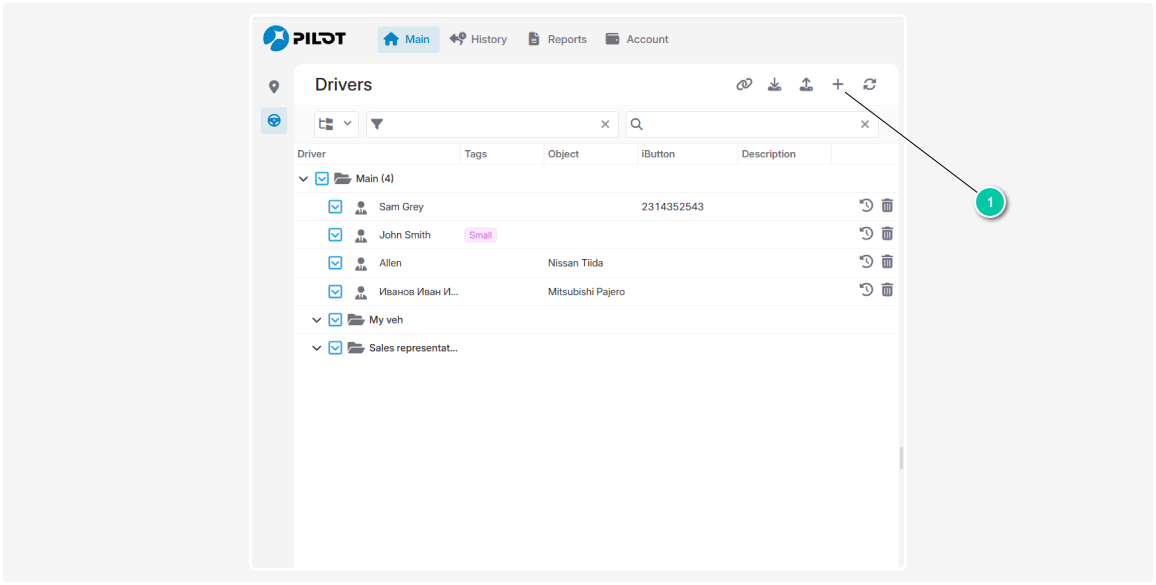Toggle the My veh folder checkbox
This screenshot has width=1156, height=585.
336,320
